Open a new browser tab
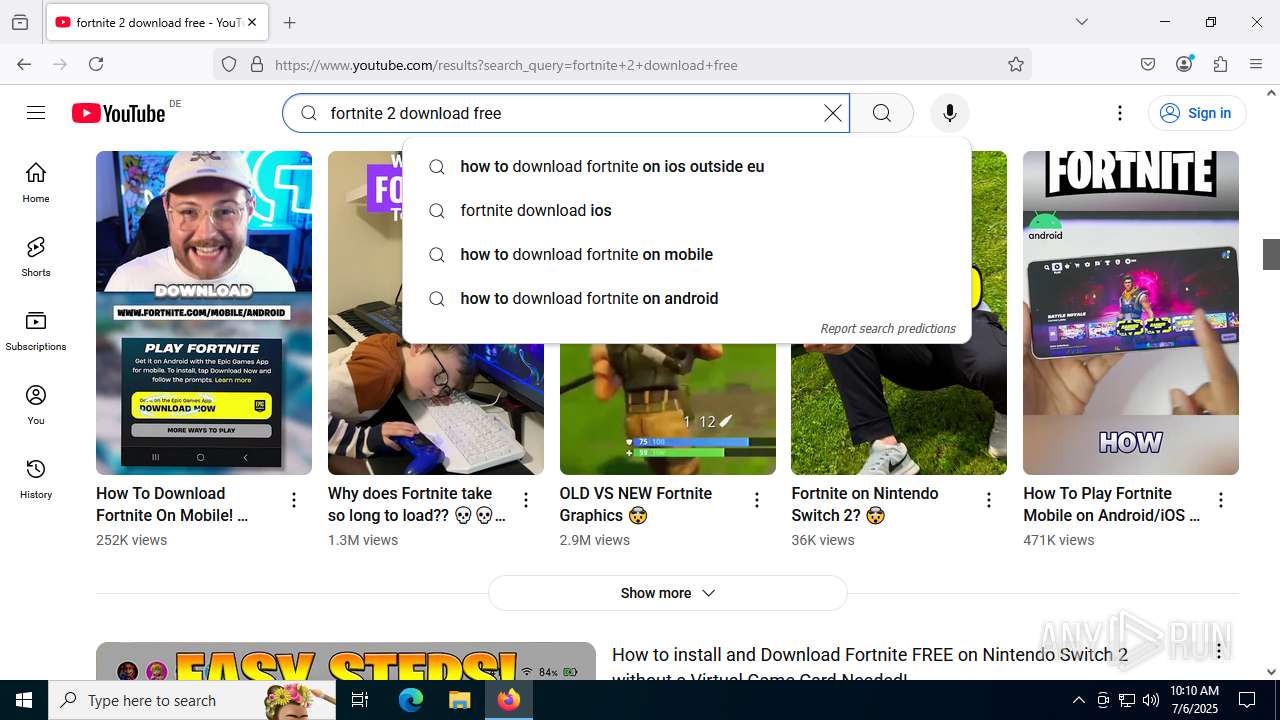 [x=290, y=22]
